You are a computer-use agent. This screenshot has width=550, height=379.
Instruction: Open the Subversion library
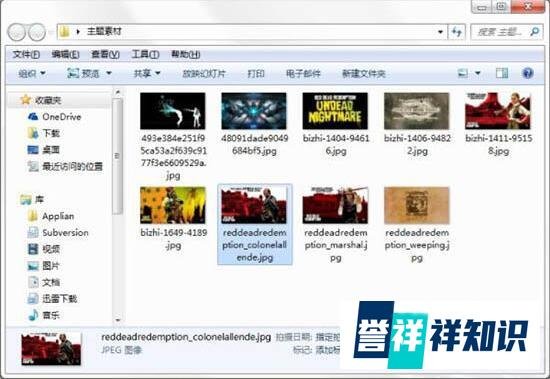tap(58, 232)
